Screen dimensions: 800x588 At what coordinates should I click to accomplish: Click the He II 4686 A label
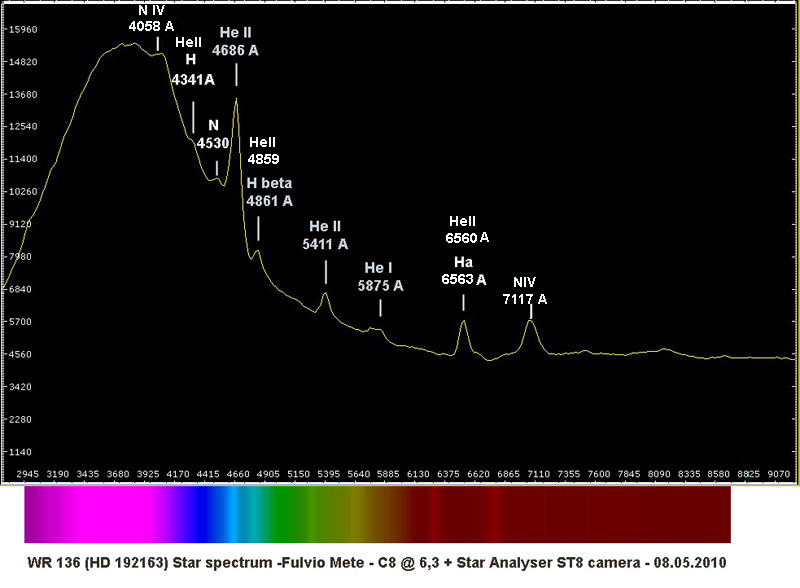tap(235, 41)
